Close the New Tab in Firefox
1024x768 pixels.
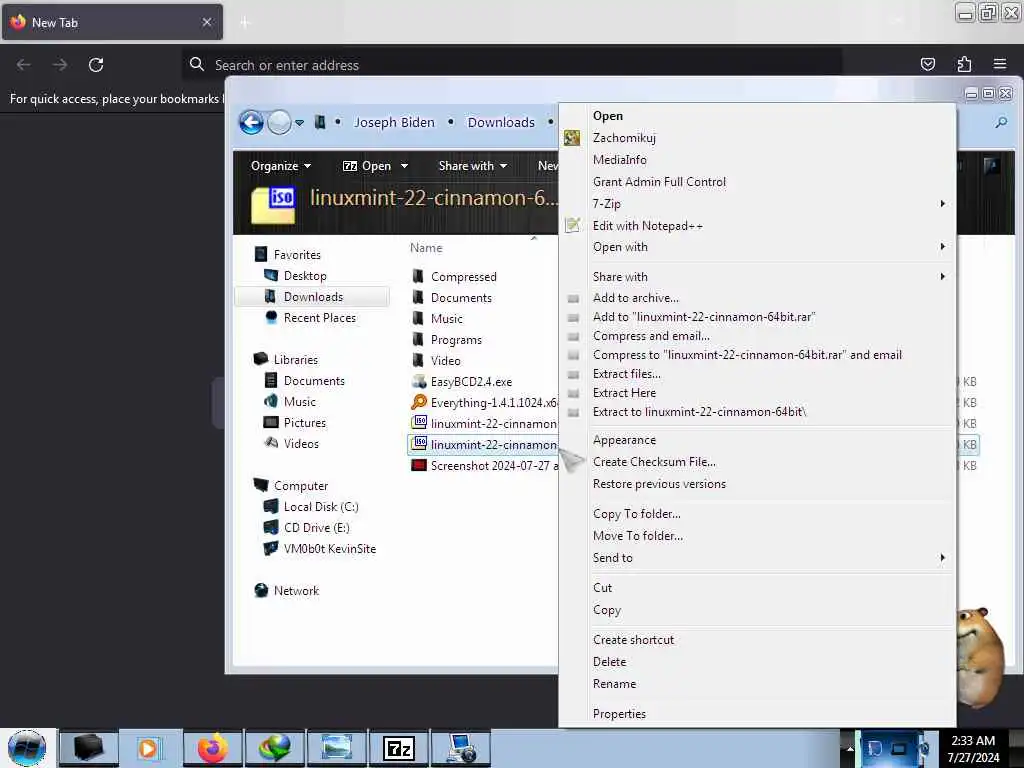click(x=206, y=22)
